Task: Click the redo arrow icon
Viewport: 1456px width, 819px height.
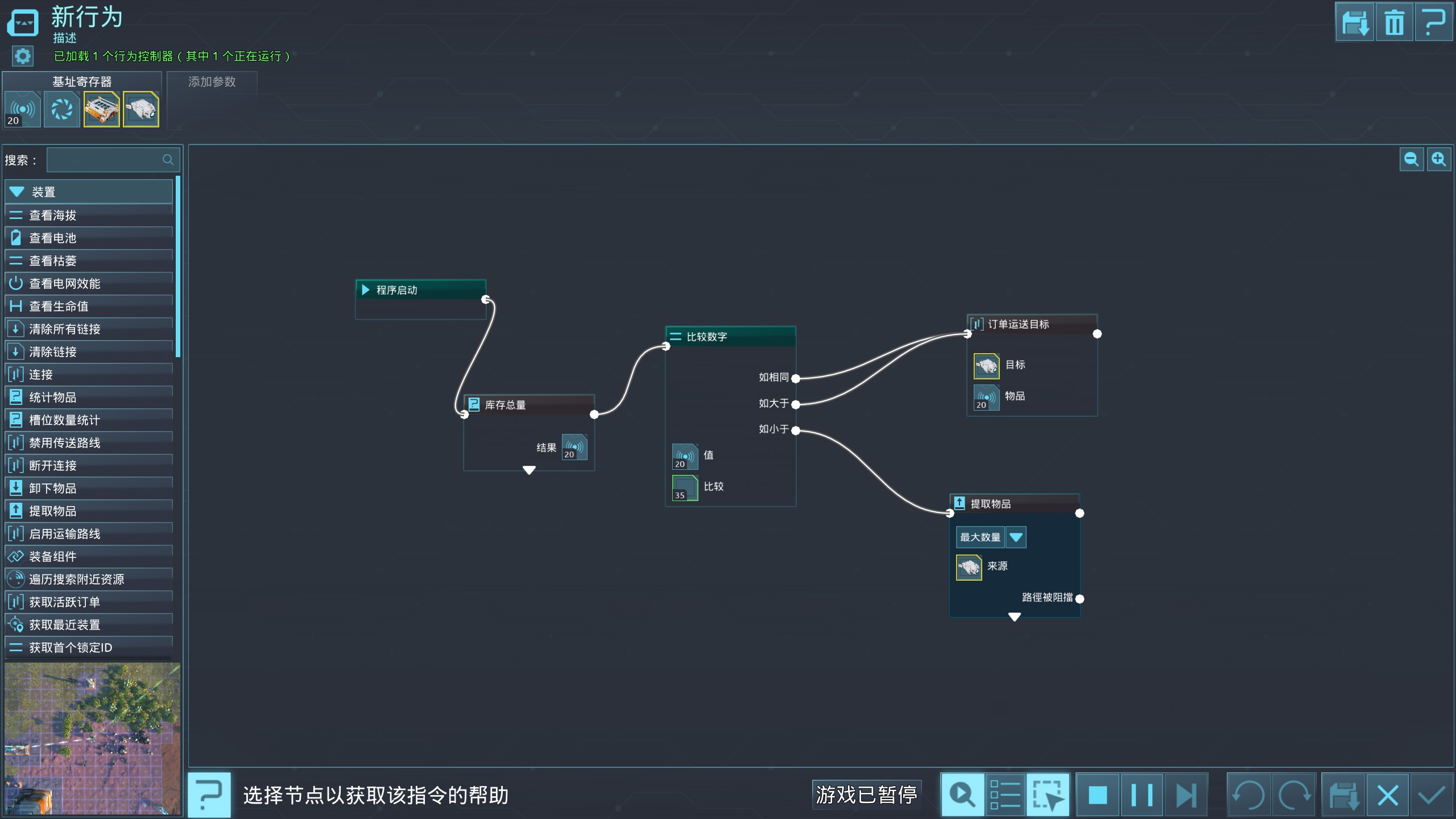Action: coord(1294,795)
